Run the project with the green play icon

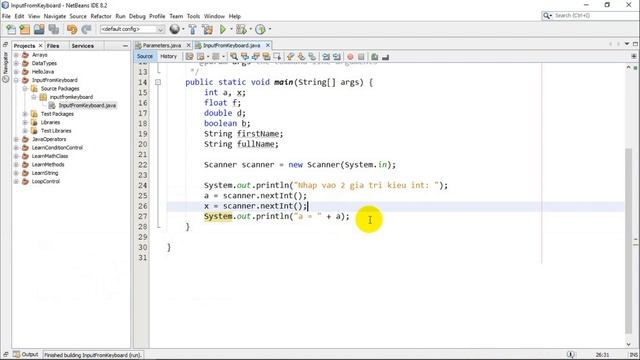coord(223,29)
